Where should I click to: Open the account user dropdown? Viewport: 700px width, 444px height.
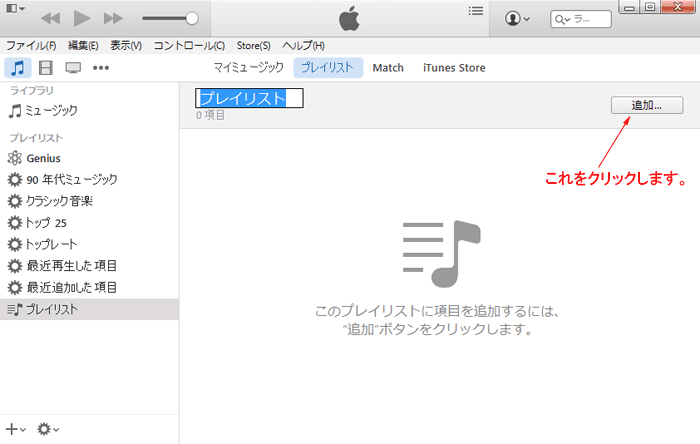pos(517,19)
